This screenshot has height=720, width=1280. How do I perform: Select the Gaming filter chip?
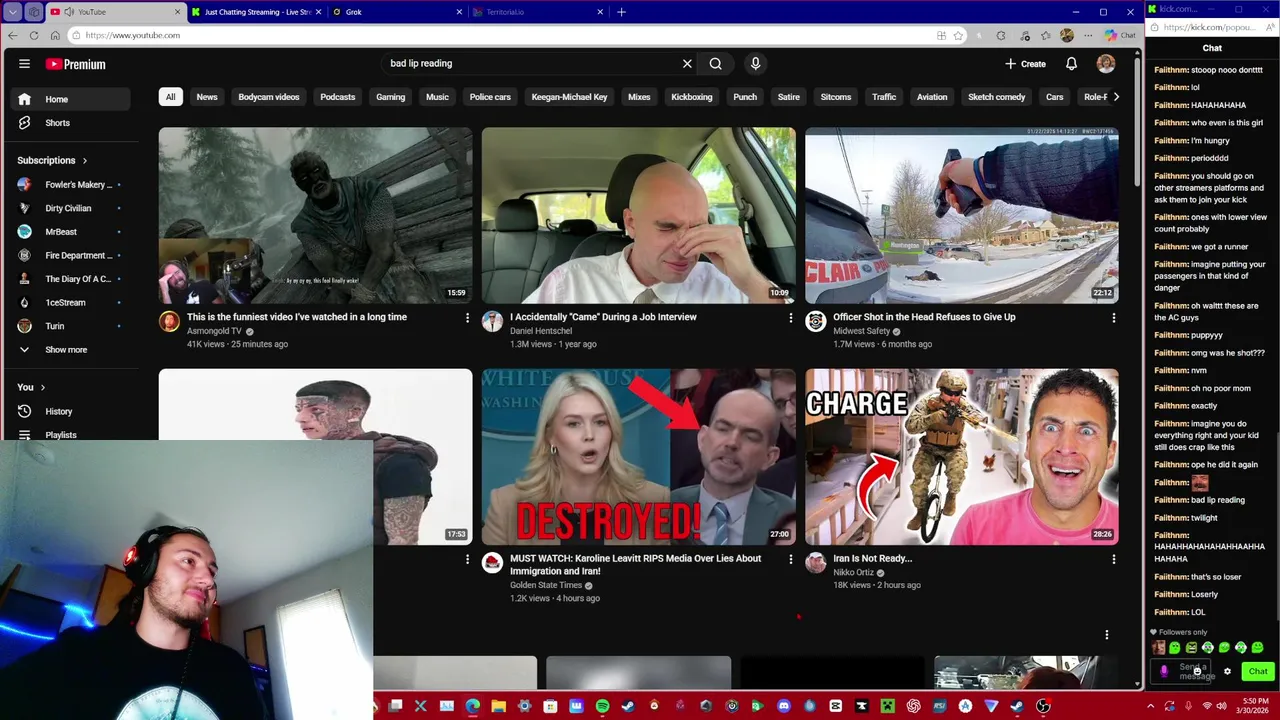pyautogui.click(x=390, y=97)
